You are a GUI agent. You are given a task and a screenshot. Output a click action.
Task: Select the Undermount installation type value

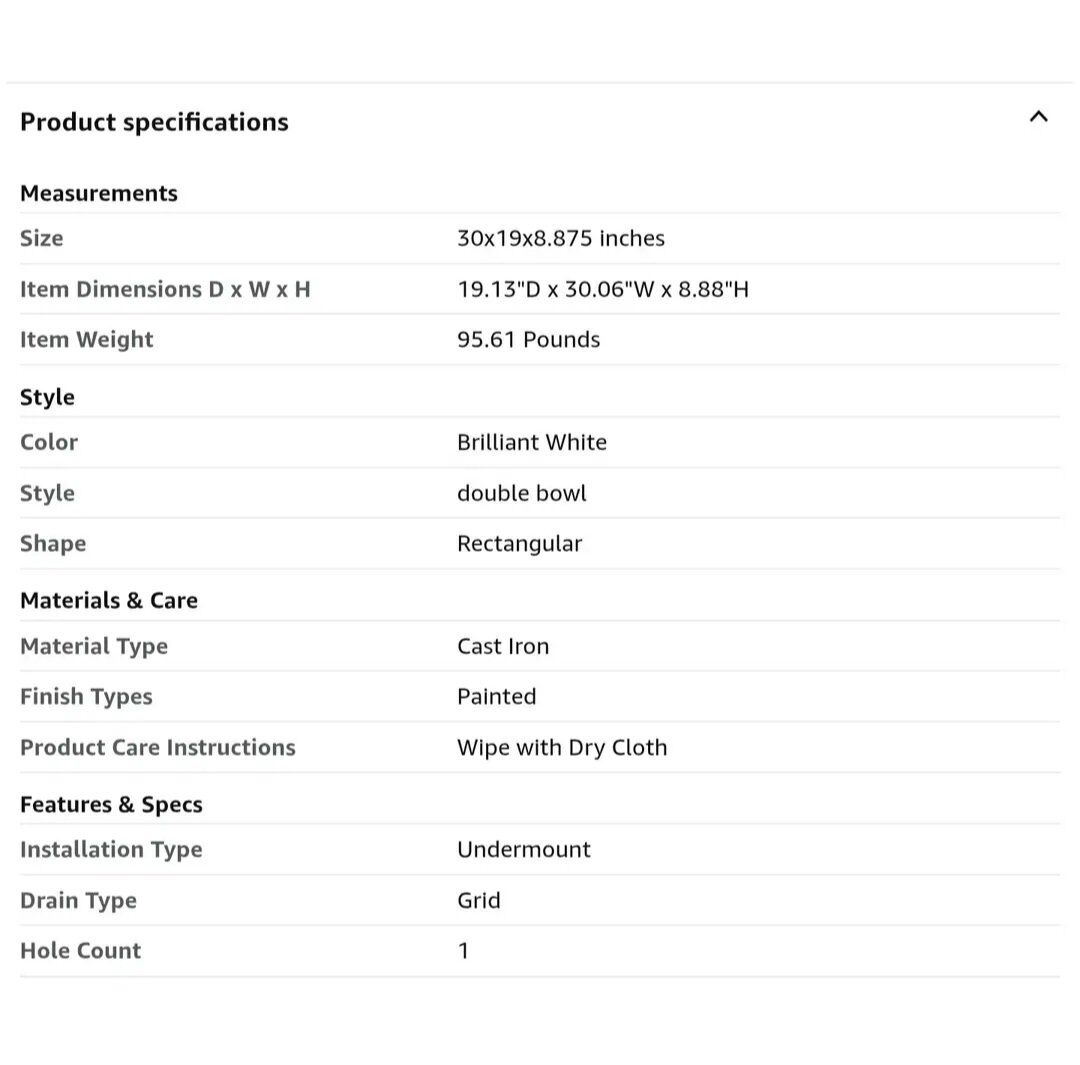click(524, 849)
